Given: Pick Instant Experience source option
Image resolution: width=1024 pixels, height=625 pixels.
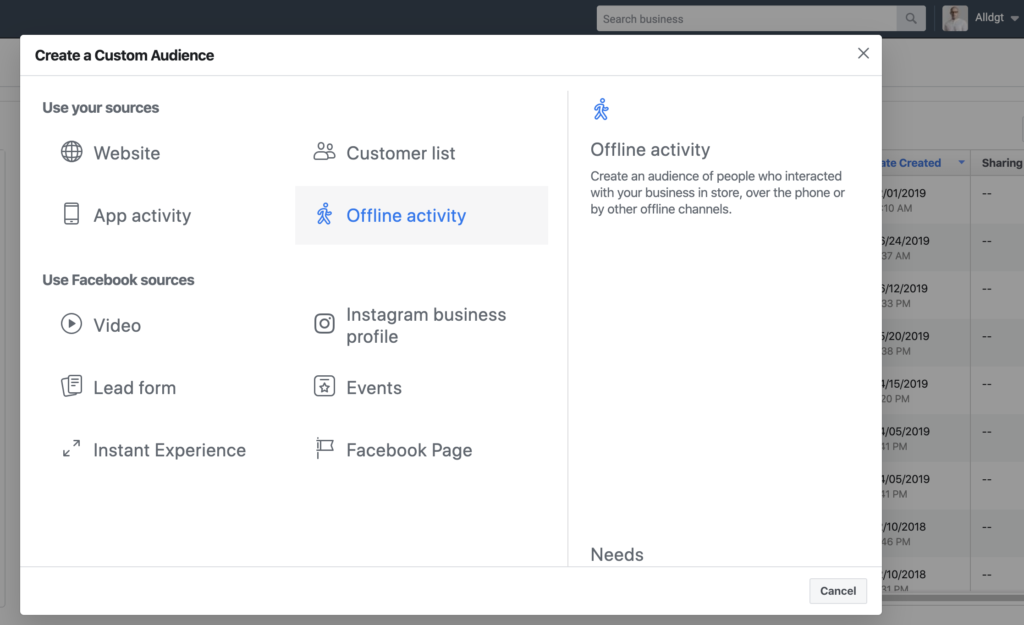Looking at the screenshot, I should [170, 450].
